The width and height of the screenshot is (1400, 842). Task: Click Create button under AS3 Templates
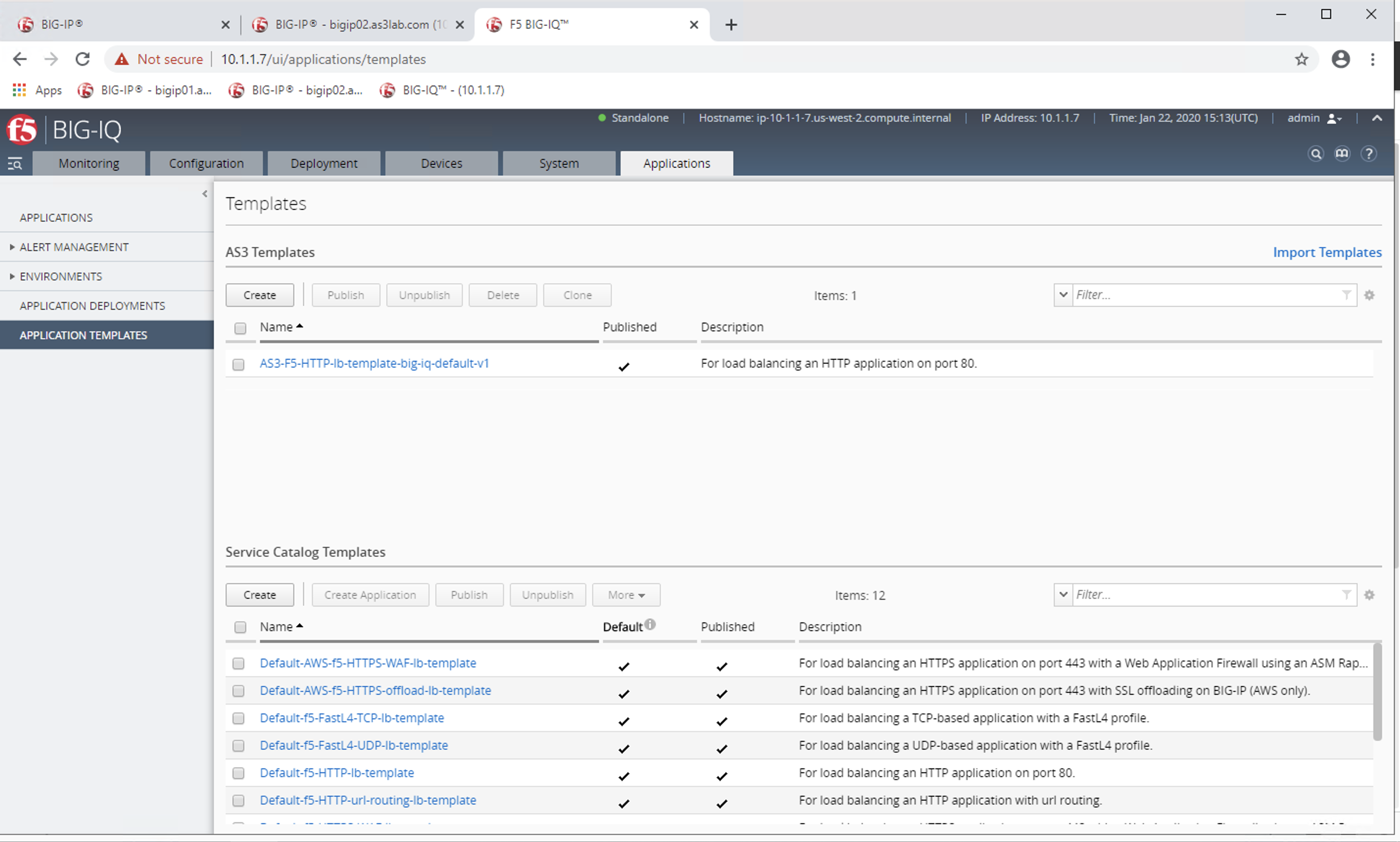click(x=259, y=295)
